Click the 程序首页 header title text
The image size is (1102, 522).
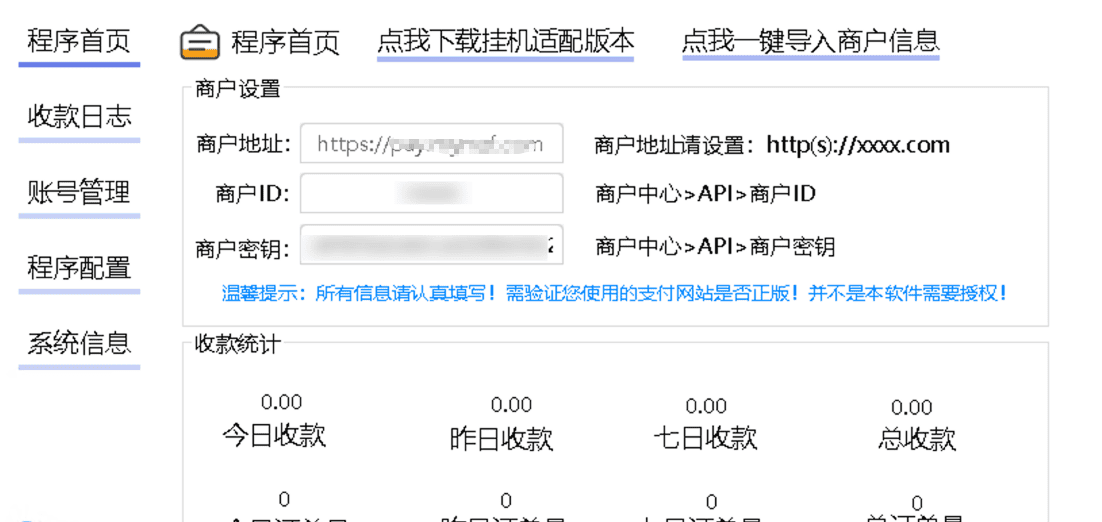[x=285, y=42]
